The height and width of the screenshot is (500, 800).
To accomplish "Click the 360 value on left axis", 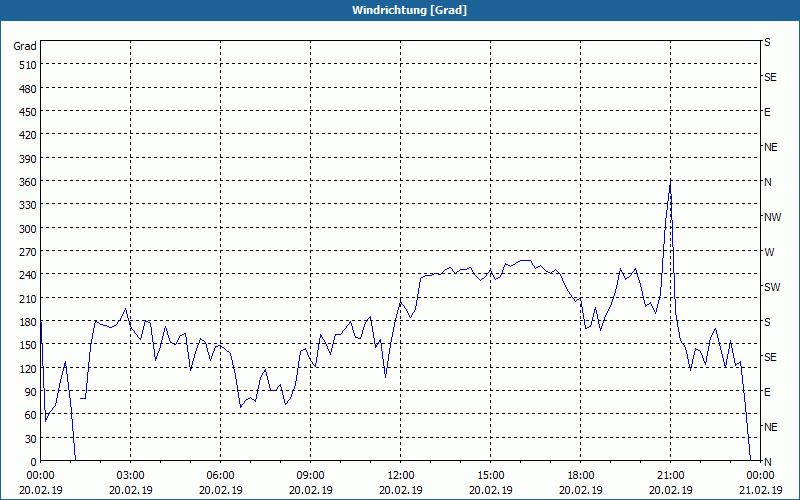I will point(29,182).
